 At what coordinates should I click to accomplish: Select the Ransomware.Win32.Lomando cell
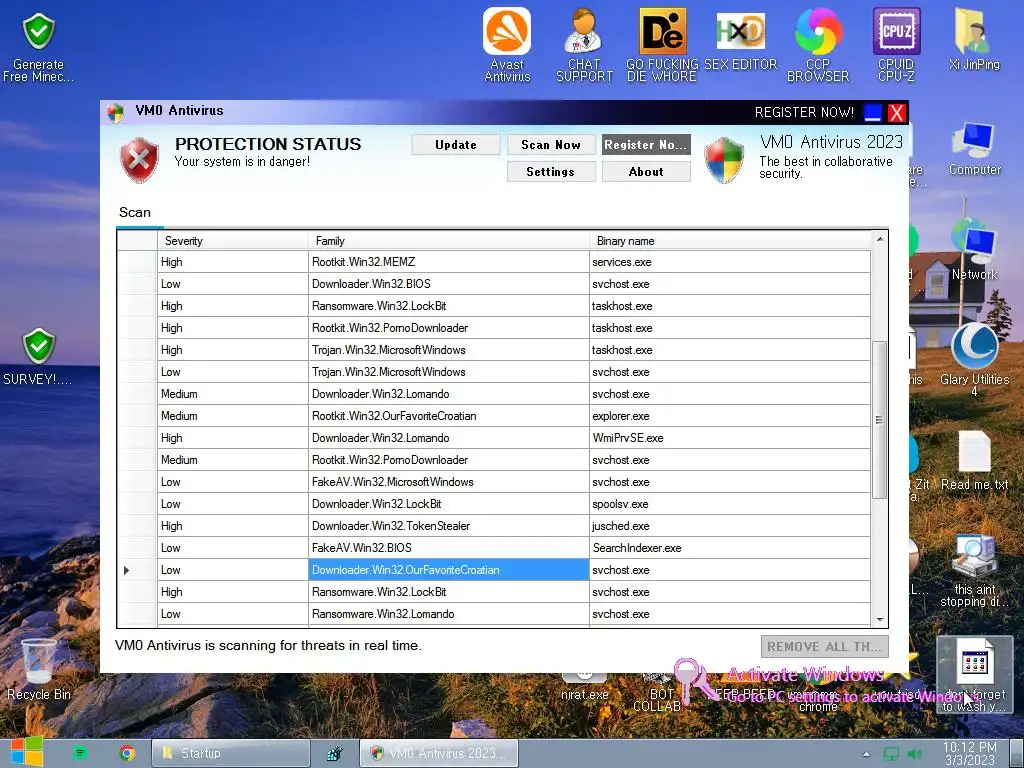click(449, 614)
